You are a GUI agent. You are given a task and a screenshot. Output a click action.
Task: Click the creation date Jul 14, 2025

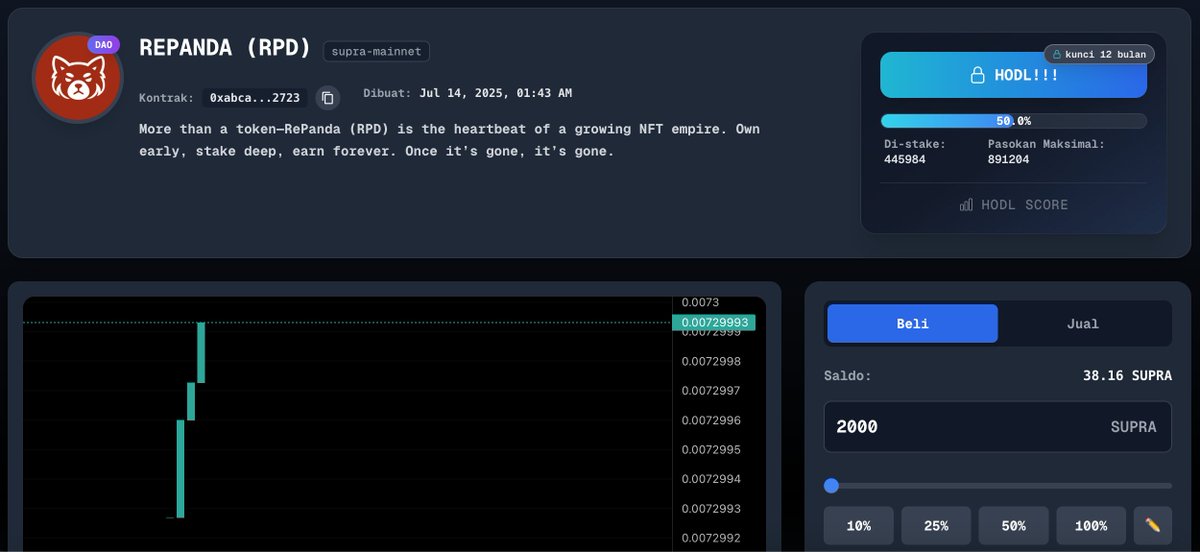tap(495, 93)
